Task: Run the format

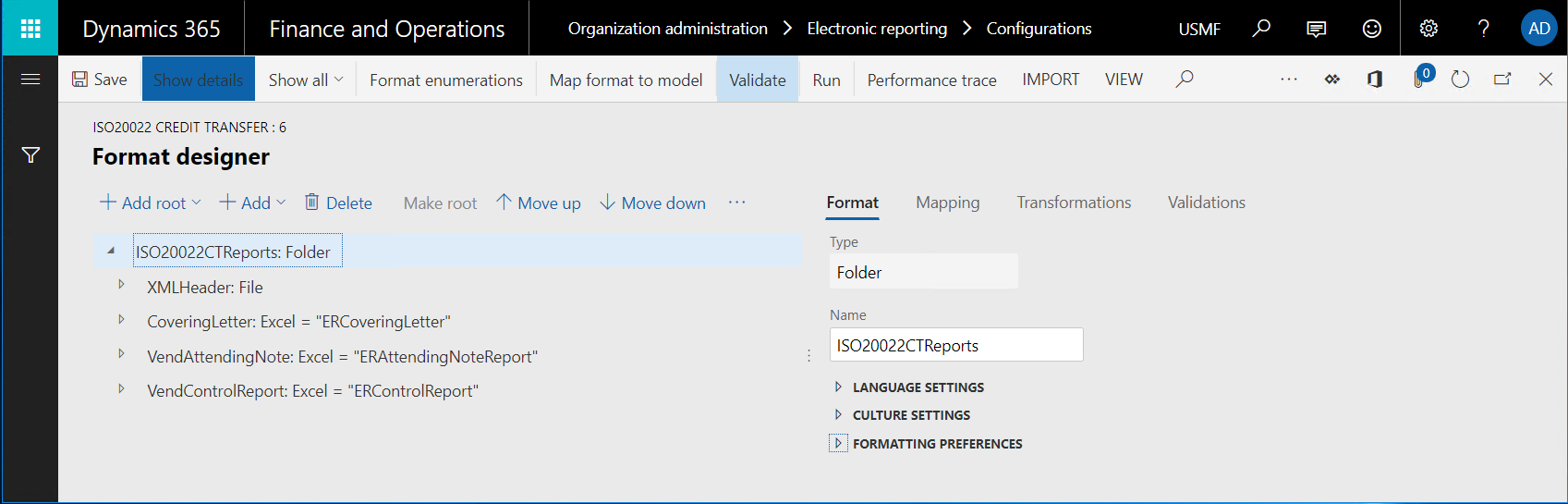Action: coord(826,80)
